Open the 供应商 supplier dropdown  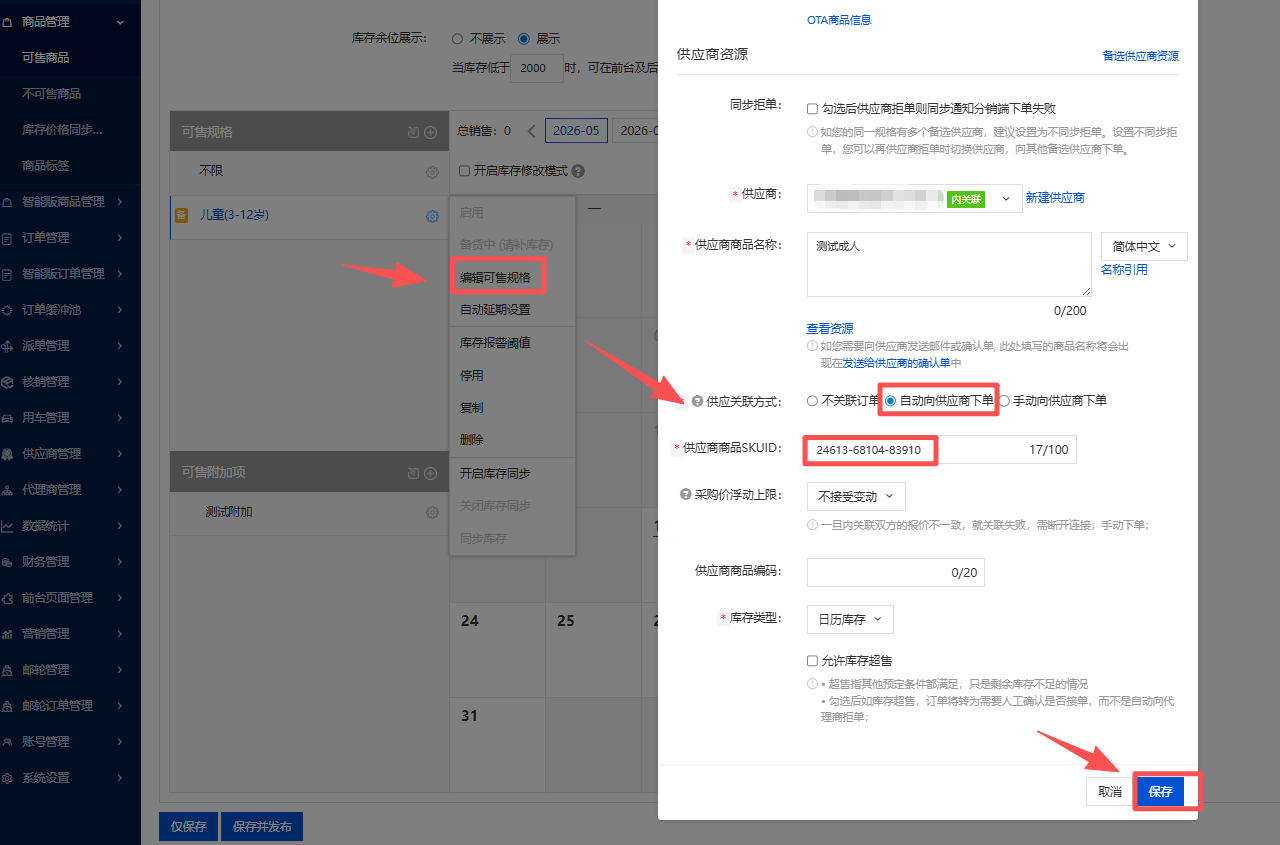(x=914, y=198)
